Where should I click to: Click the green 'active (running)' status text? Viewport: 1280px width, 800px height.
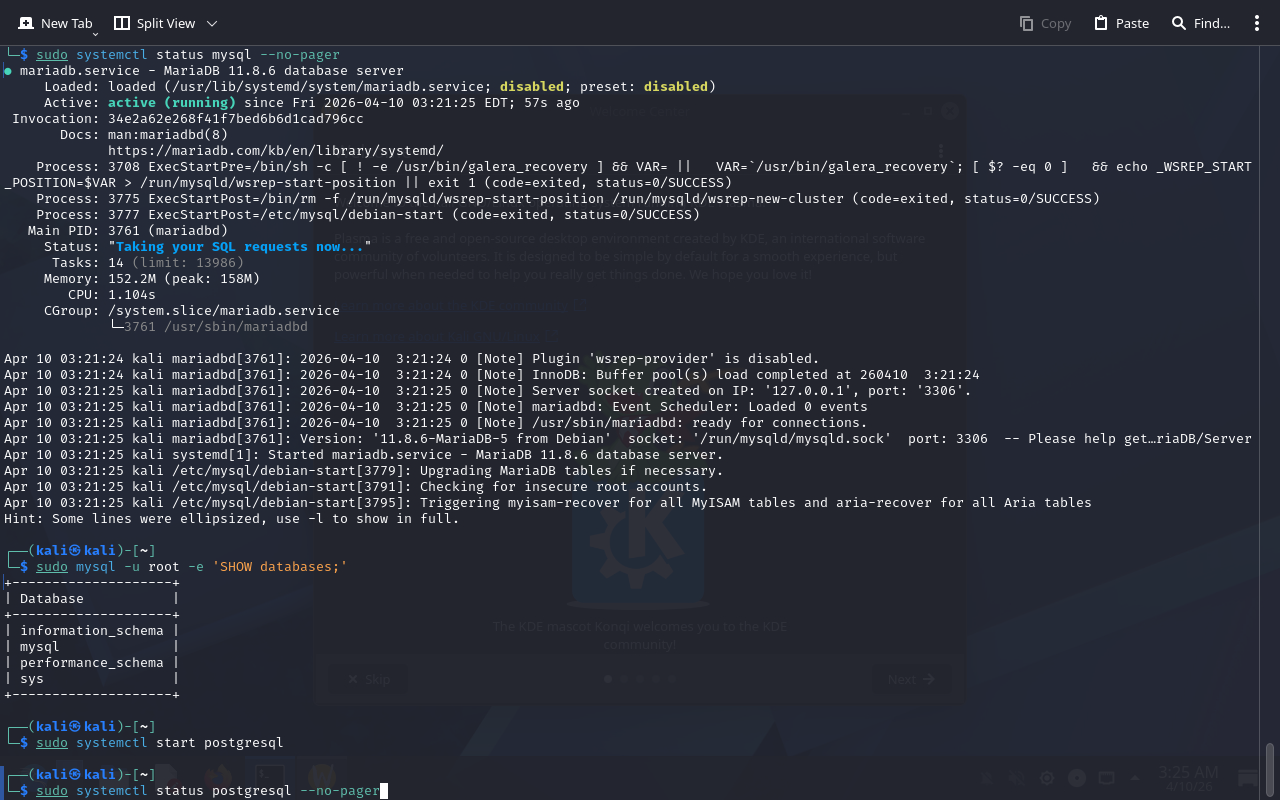(x=171, y=103)
